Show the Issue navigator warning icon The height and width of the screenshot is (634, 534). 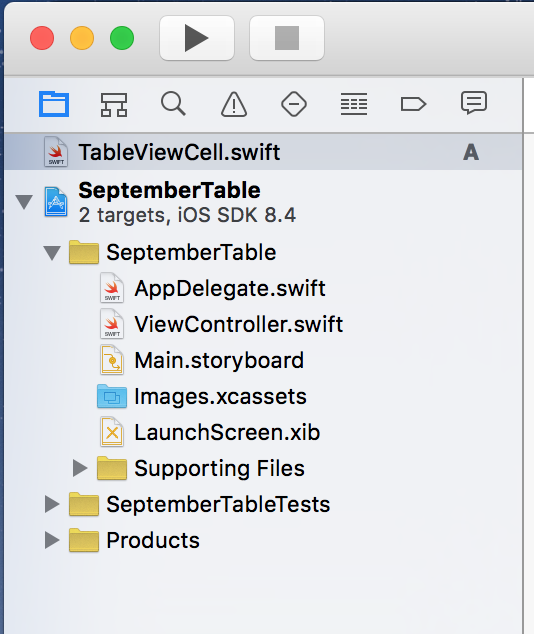pos(234,104)
